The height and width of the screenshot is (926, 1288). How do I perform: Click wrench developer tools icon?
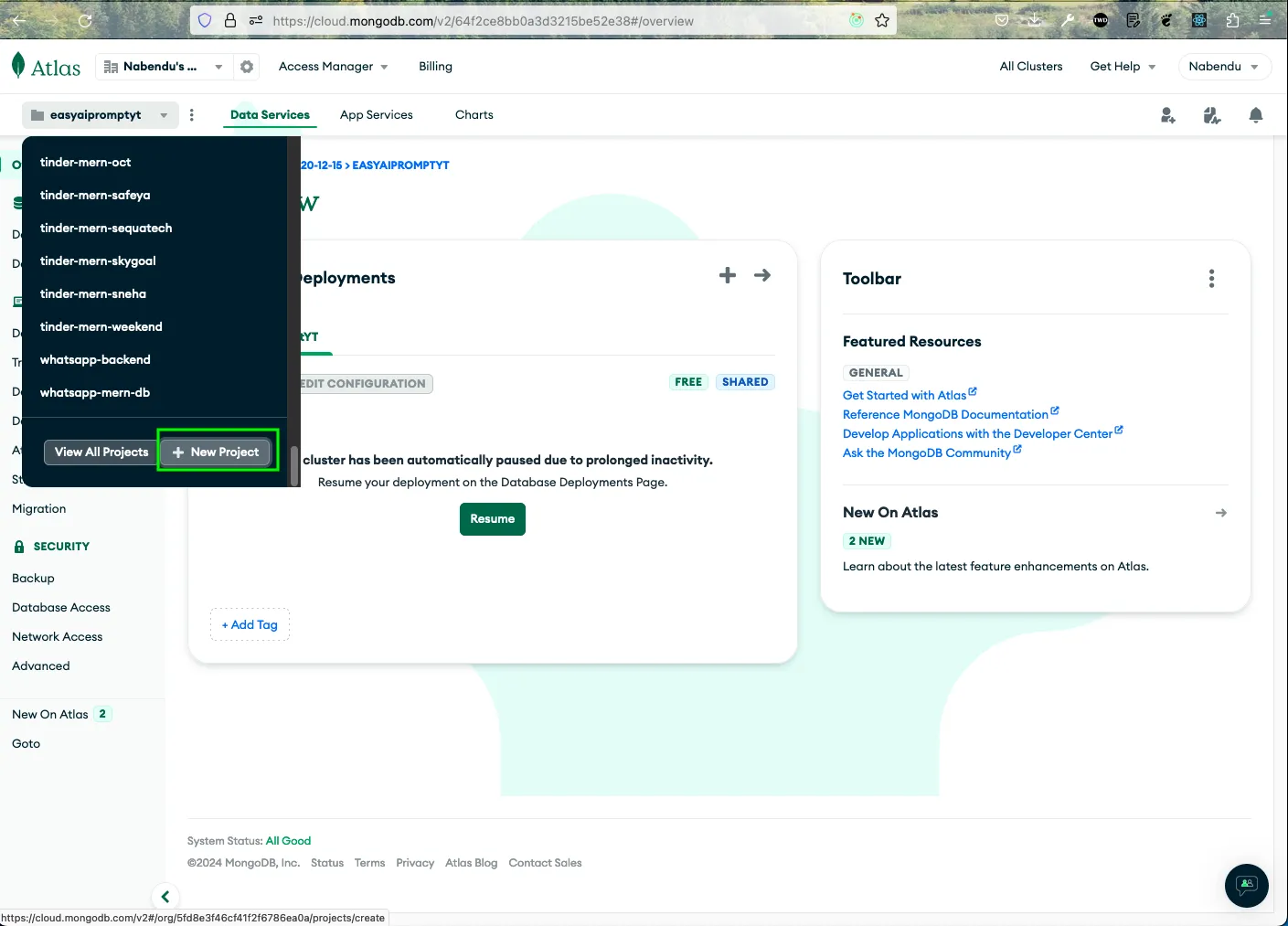[1068, 20]
